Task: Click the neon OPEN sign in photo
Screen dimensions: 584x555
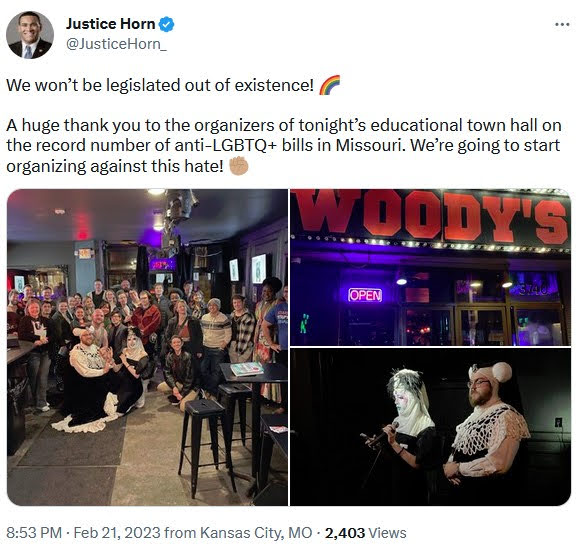Action: click(365, 295)
